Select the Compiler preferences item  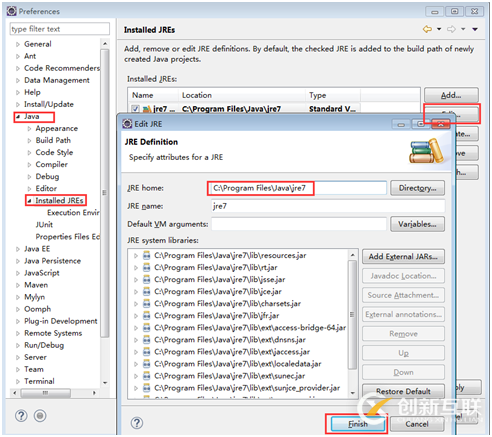(51, 164)
